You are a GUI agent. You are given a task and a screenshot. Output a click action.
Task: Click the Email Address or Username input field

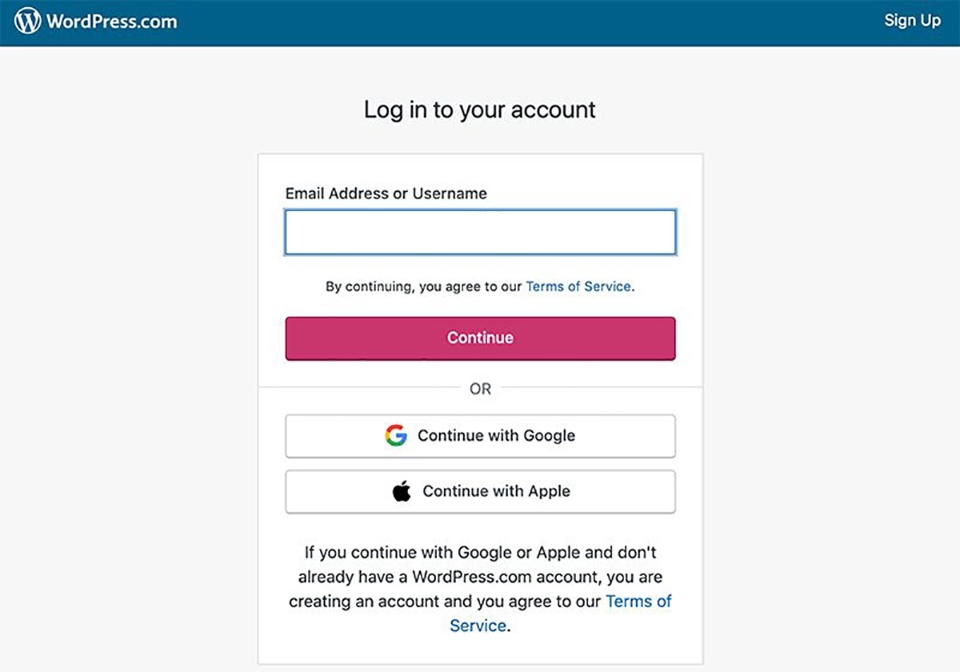click(x=480, y=231)
